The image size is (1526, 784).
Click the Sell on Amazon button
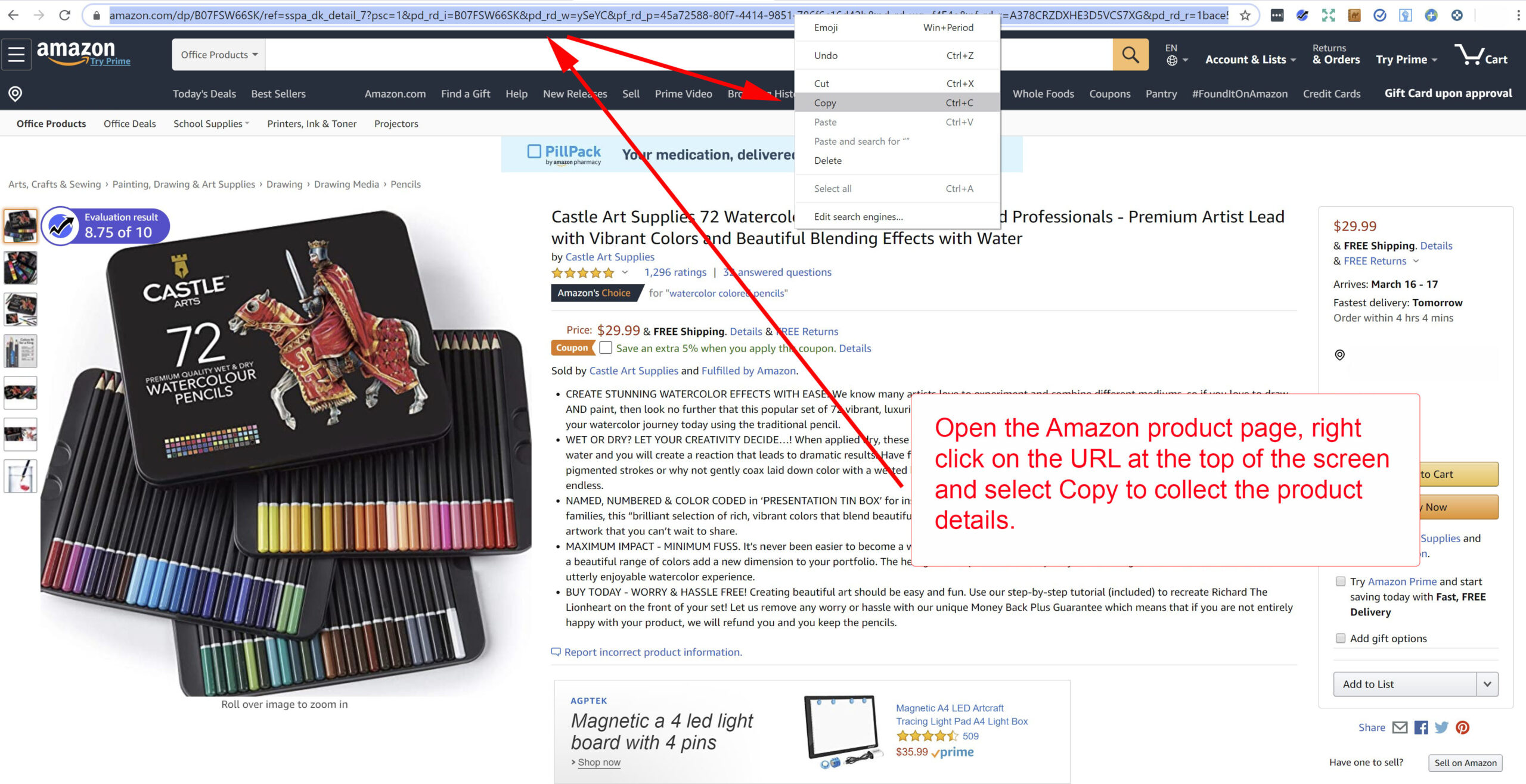coord(1465,763)
